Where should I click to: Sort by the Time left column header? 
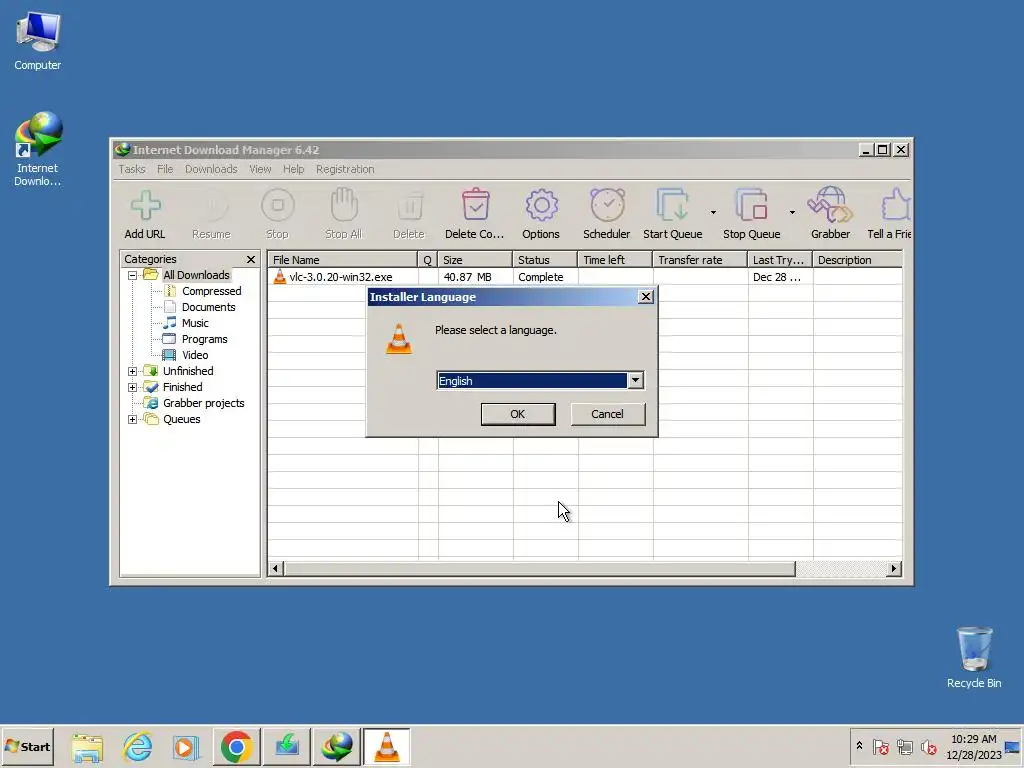tap(615, 260)
